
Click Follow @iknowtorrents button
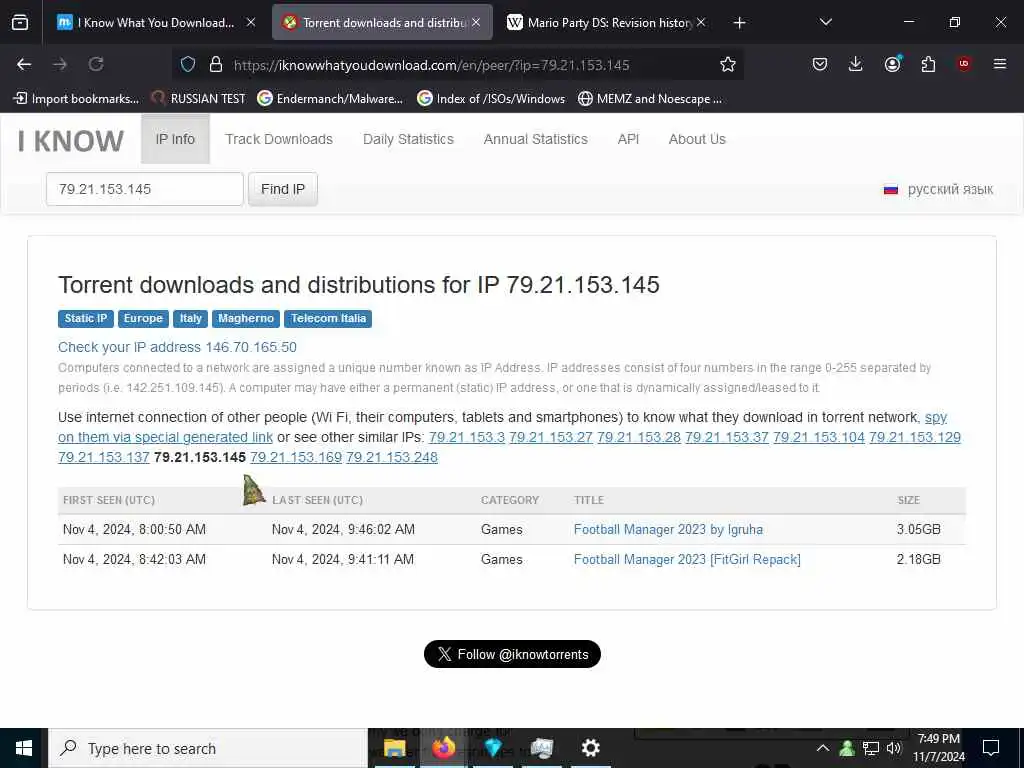click(x=512, y=654)
